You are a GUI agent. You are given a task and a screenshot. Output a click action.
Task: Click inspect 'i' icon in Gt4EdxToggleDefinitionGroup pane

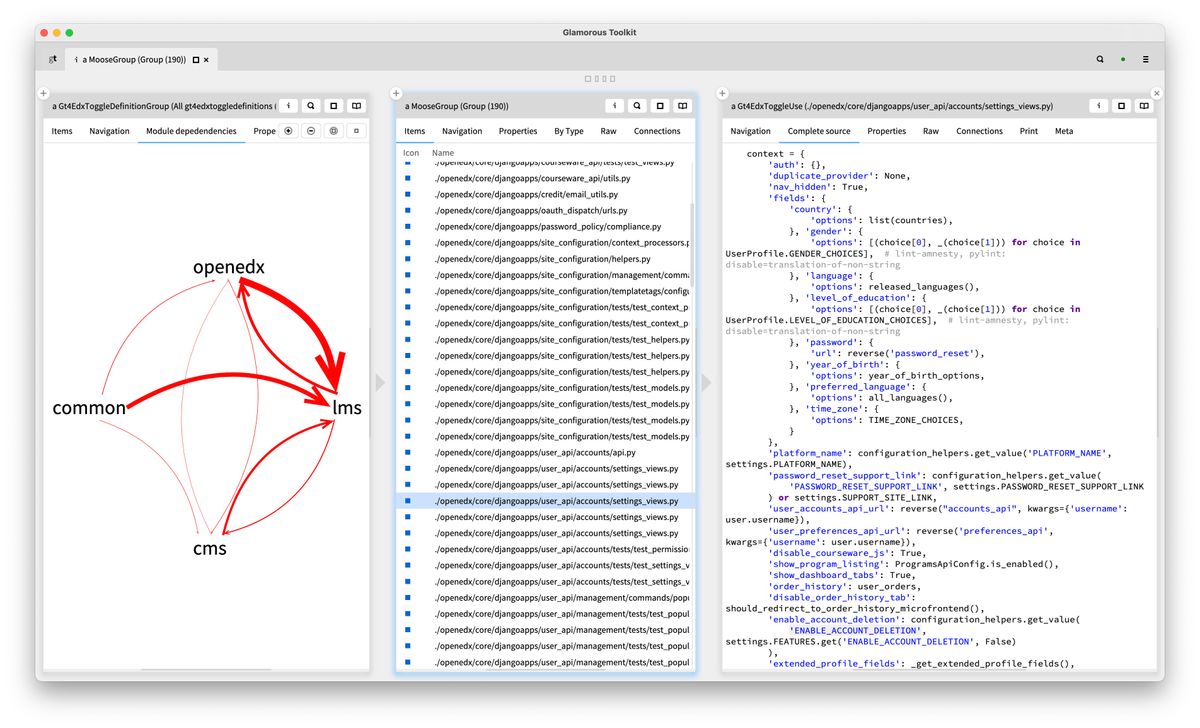(x=288, y=105)
